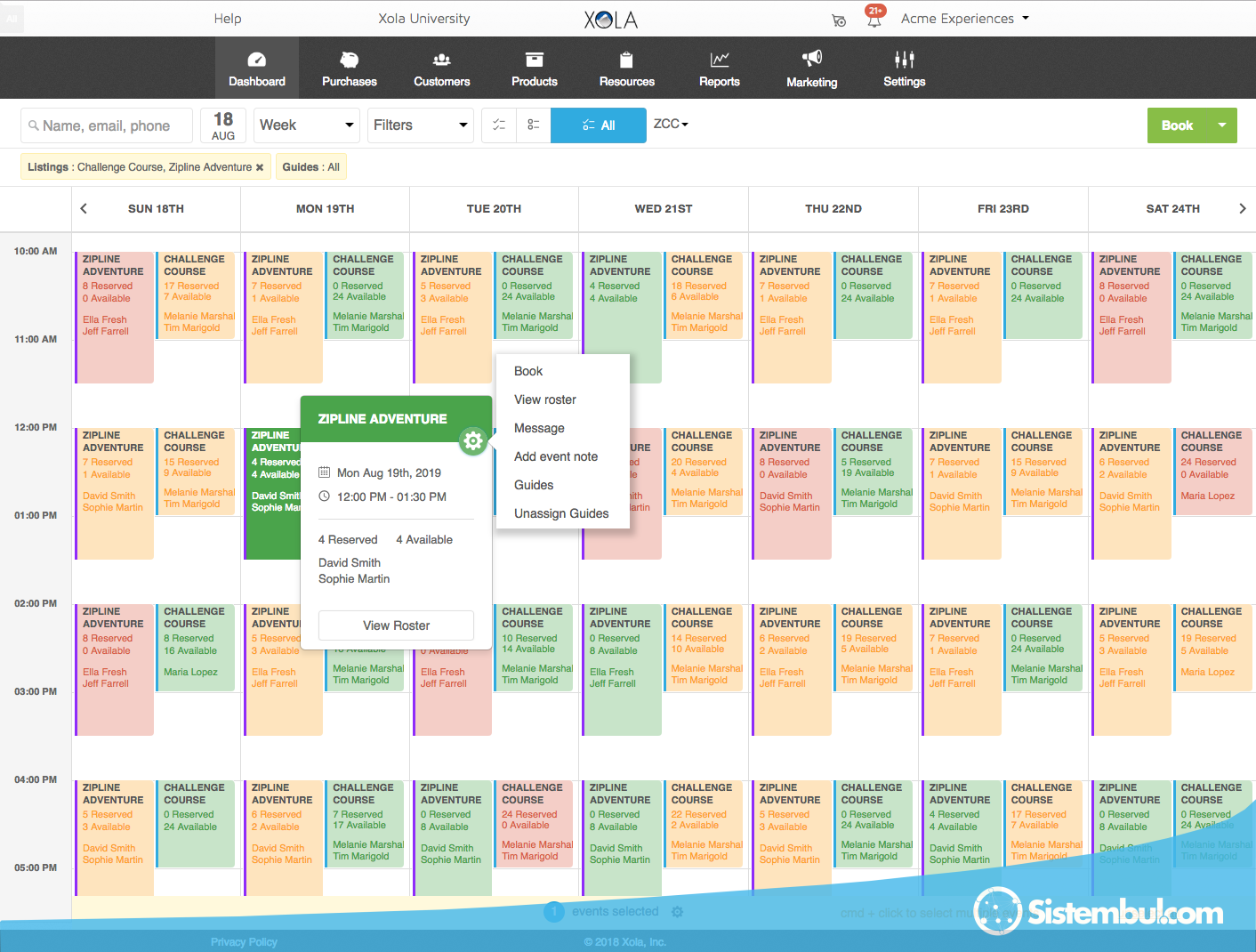Screen dimensions: 1256x952
Task: Open Sunday 10 AM Zipline Adventure event
Action: click(x=114, y=318)
